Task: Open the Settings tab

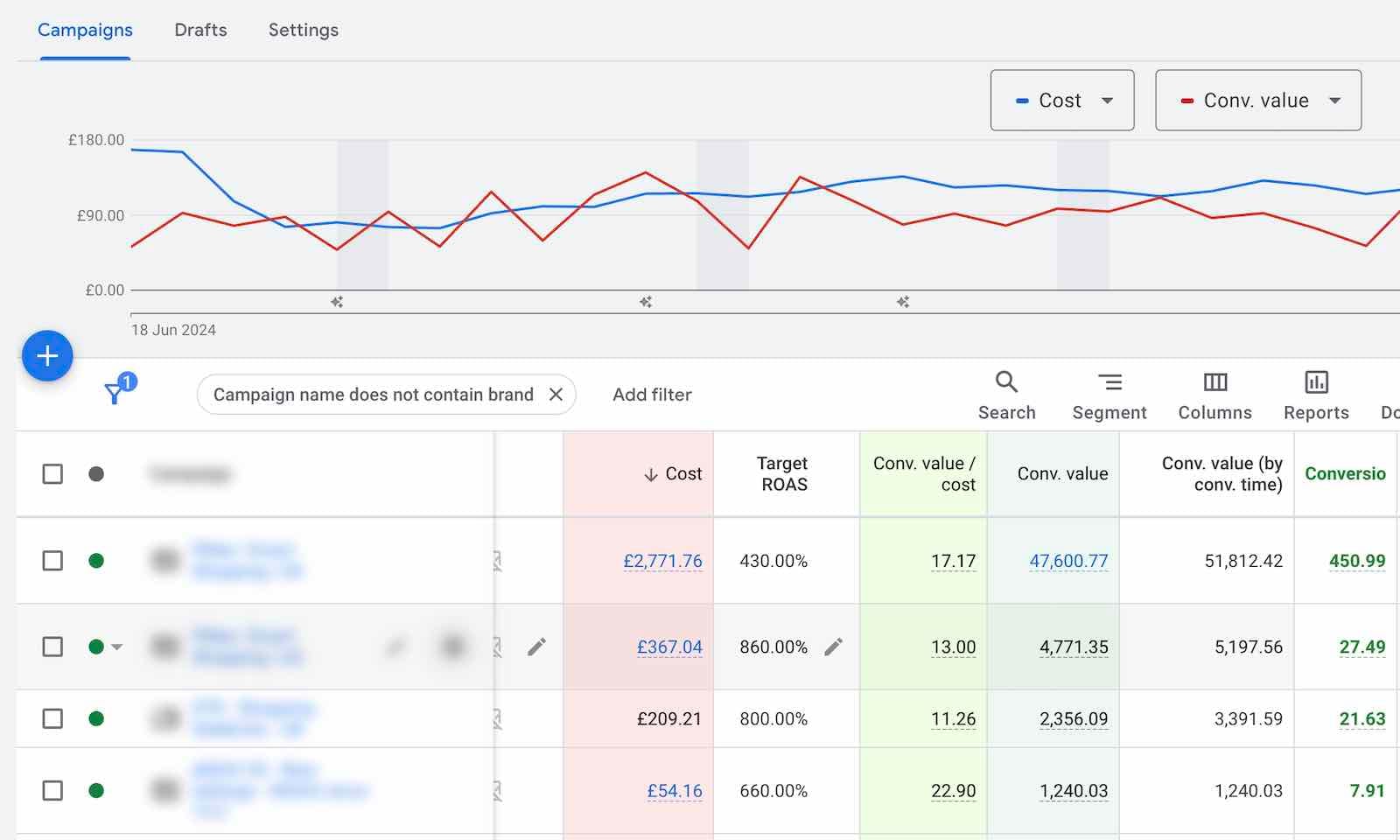Action: click(x=303, y=29)
